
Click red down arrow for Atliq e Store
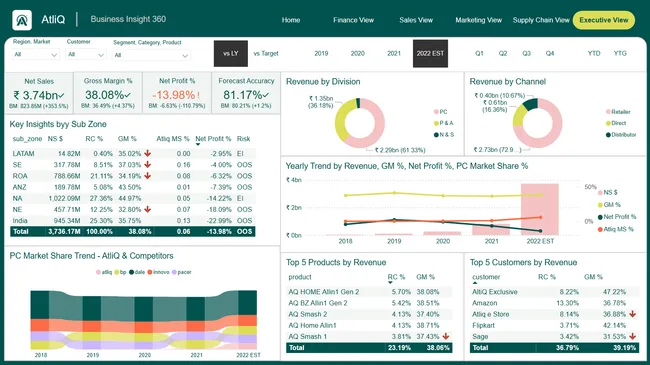632,314
